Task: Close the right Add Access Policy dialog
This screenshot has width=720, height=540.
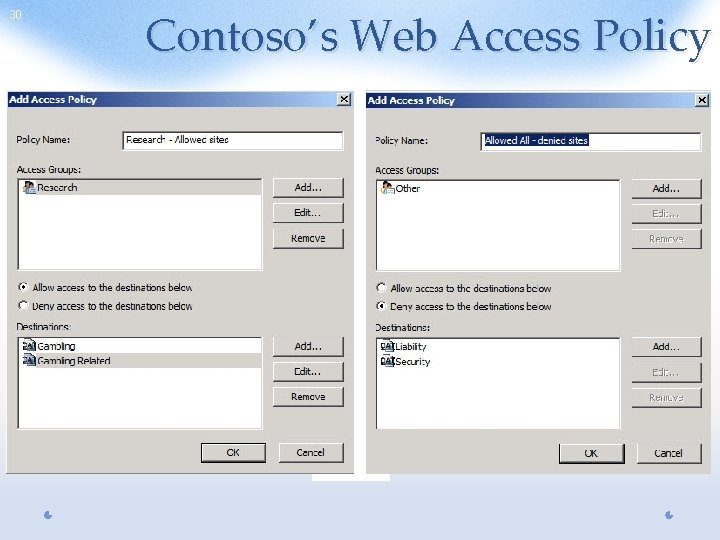Action: (x=702, y=100)
